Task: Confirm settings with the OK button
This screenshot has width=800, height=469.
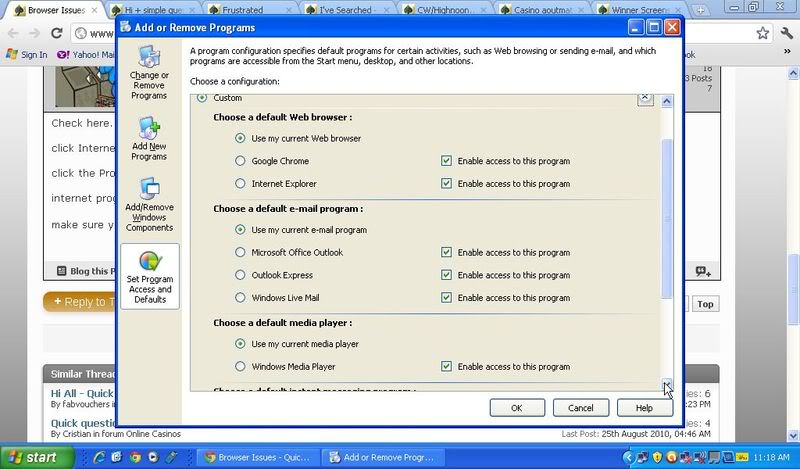Action: tap(517, 408)
